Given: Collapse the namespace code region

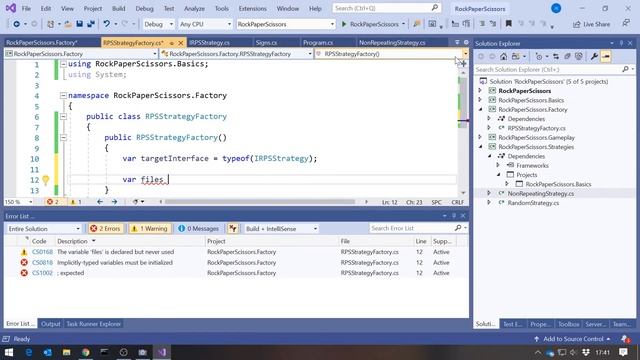Looking at the screenshot, I should 63,96.
